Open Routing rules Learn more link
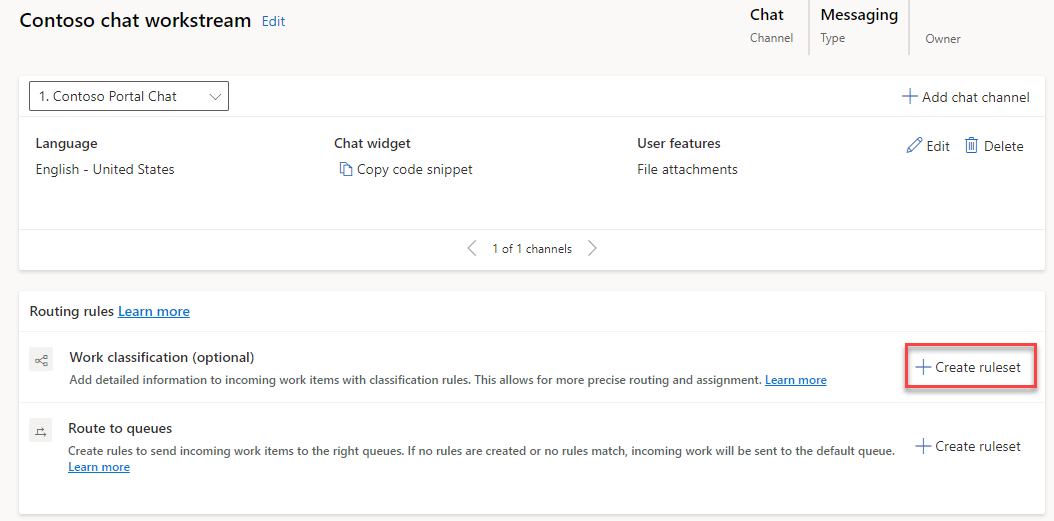The image size is (1054, 521). (154, 311)
